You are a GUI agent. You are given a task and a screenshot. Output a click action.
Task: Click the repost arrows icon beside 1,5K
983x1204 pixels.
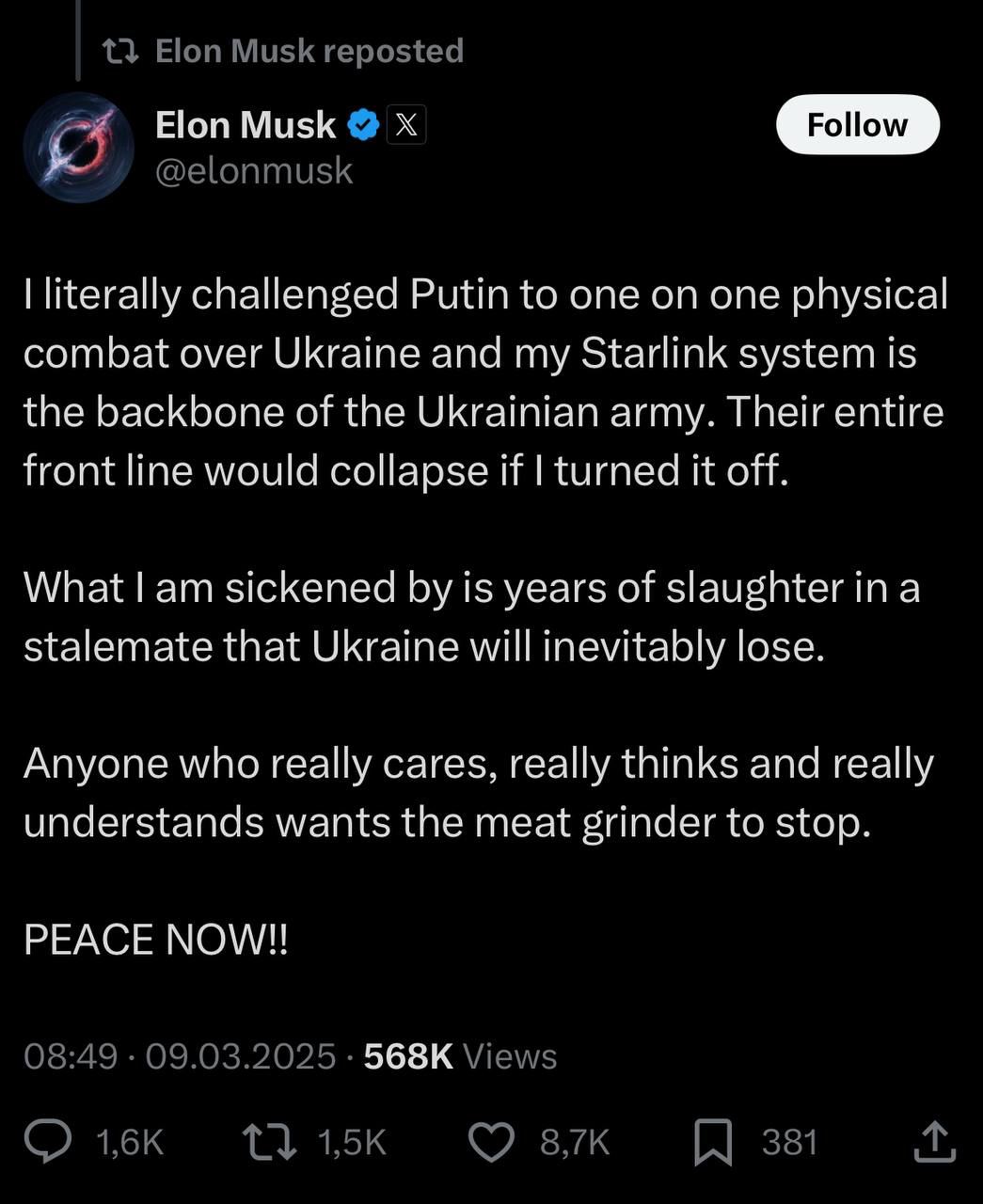click(270, 1142)
